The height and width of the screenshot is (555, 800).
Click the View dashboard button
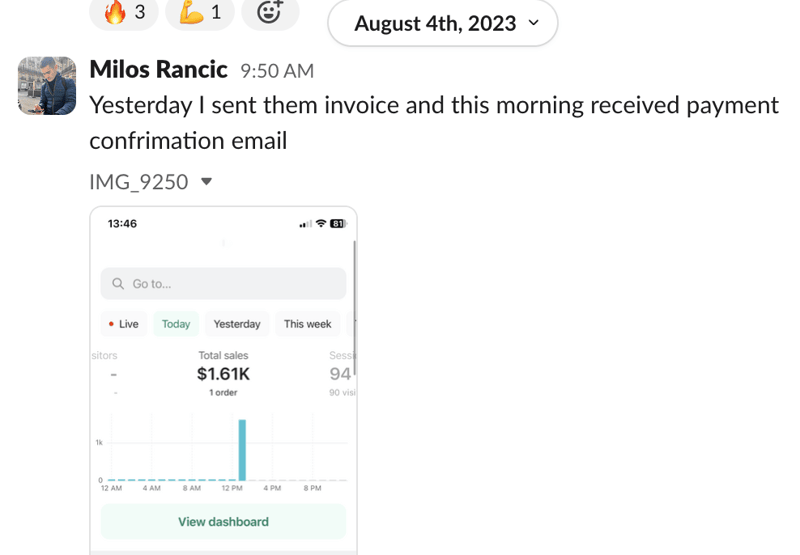pyautogui.click(x=223, y=521)
